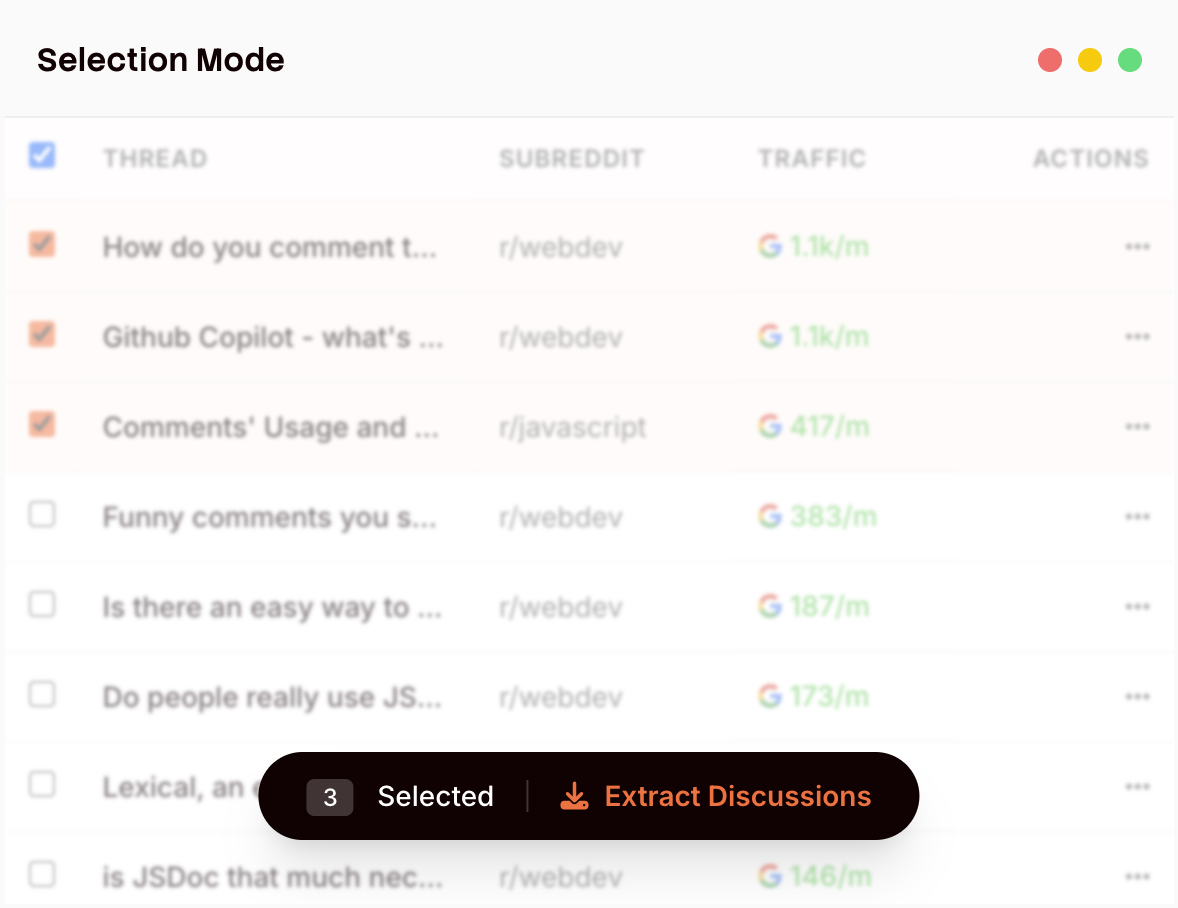Uncheck the select-all checkbox in the header
1178x908 pixels.
(43, 155)
